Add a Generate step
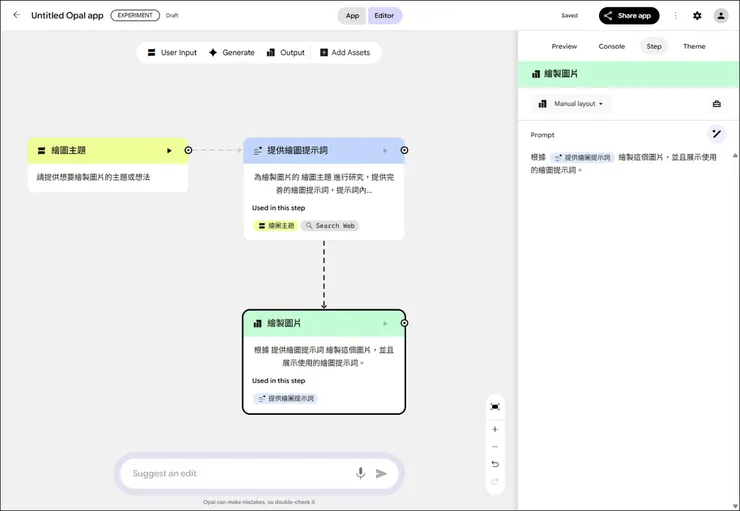 pyautogui.click(x=232, y=52)
